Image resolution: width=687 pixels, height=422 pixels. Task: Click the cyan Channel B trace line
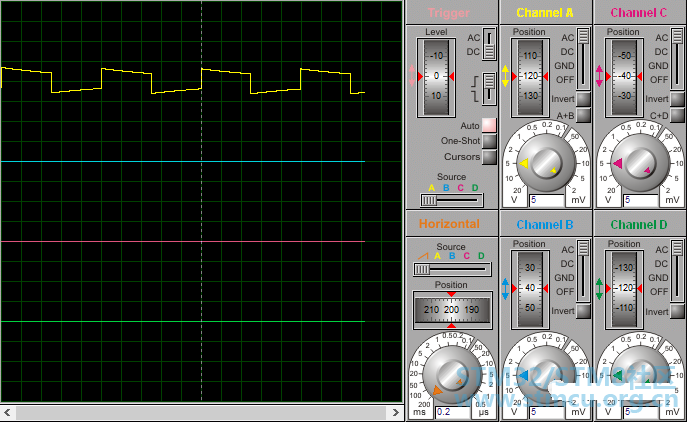point(183,162)
